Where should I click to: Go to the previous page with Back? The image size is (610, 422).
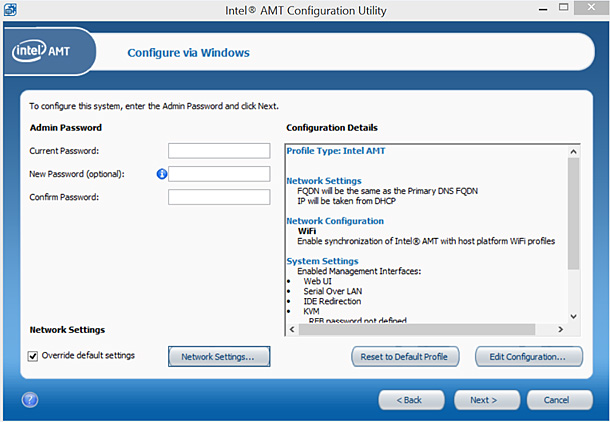coord(411,400)
